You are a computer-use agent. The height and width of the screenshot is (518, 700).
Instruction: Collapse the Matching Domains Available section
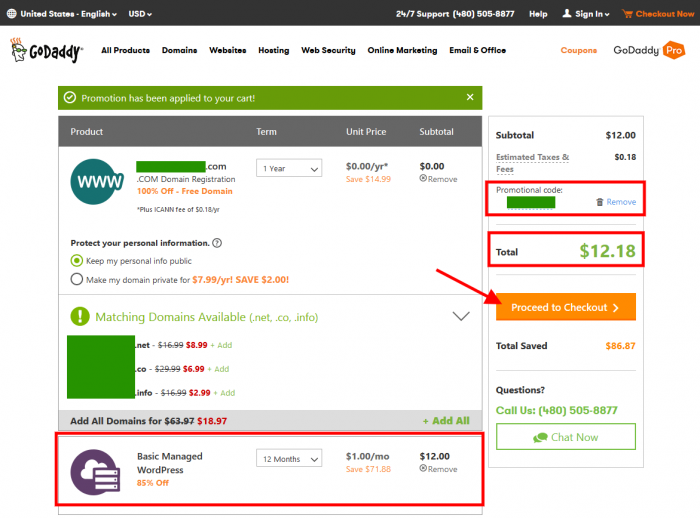[461, 316]
